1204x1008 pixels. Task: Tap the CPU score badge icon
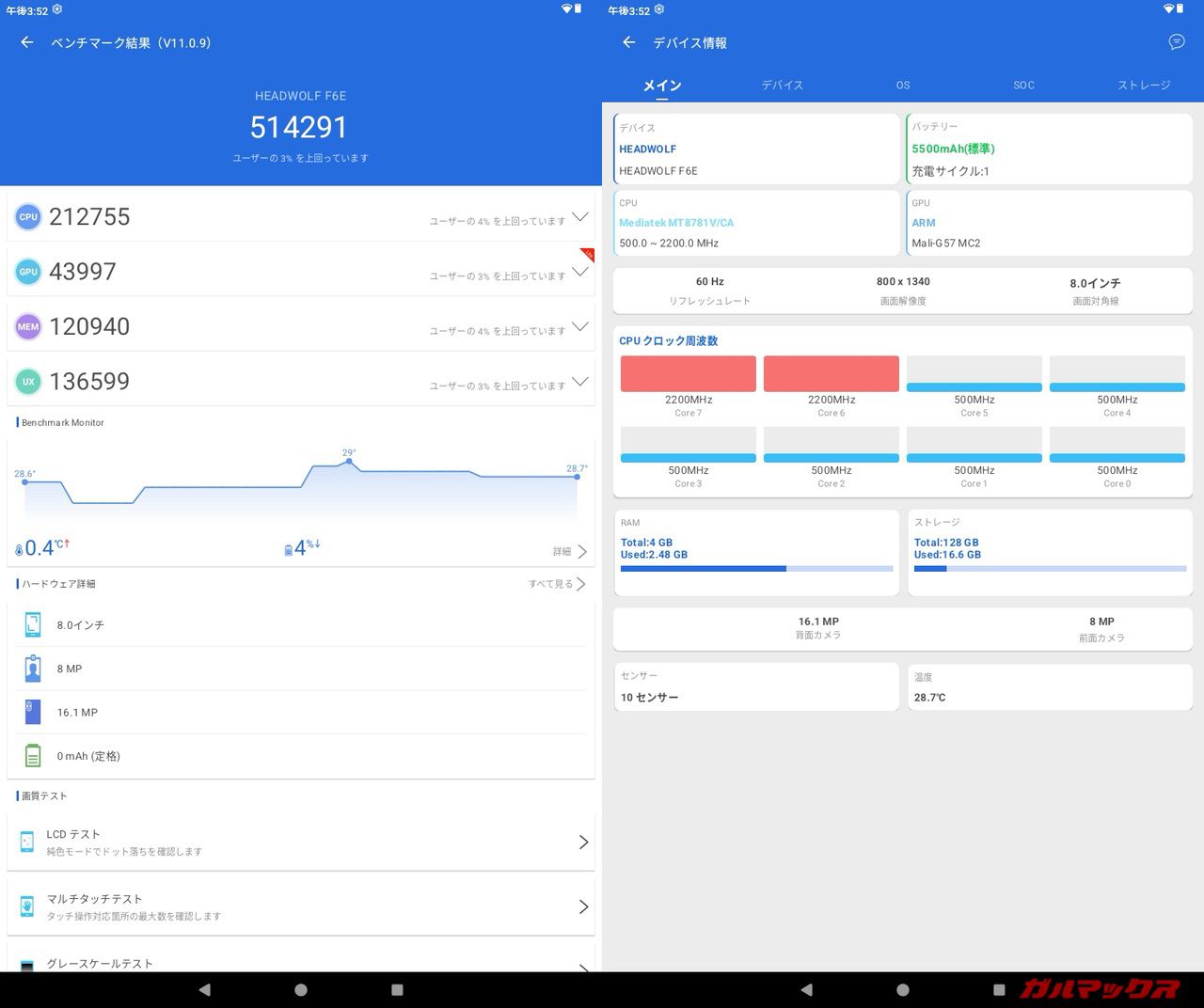(28, 217)
